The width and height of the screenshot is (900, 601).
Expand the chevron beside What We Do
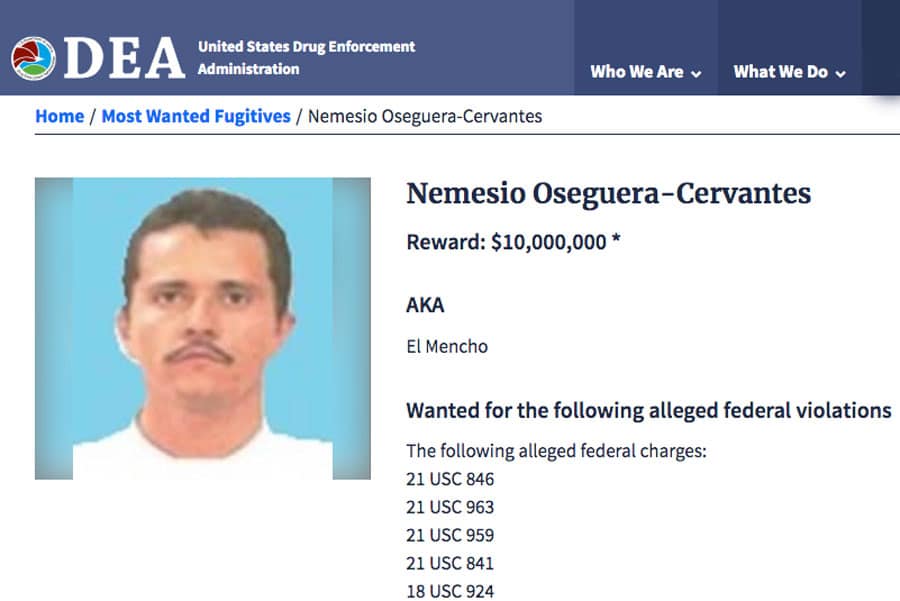840,74
